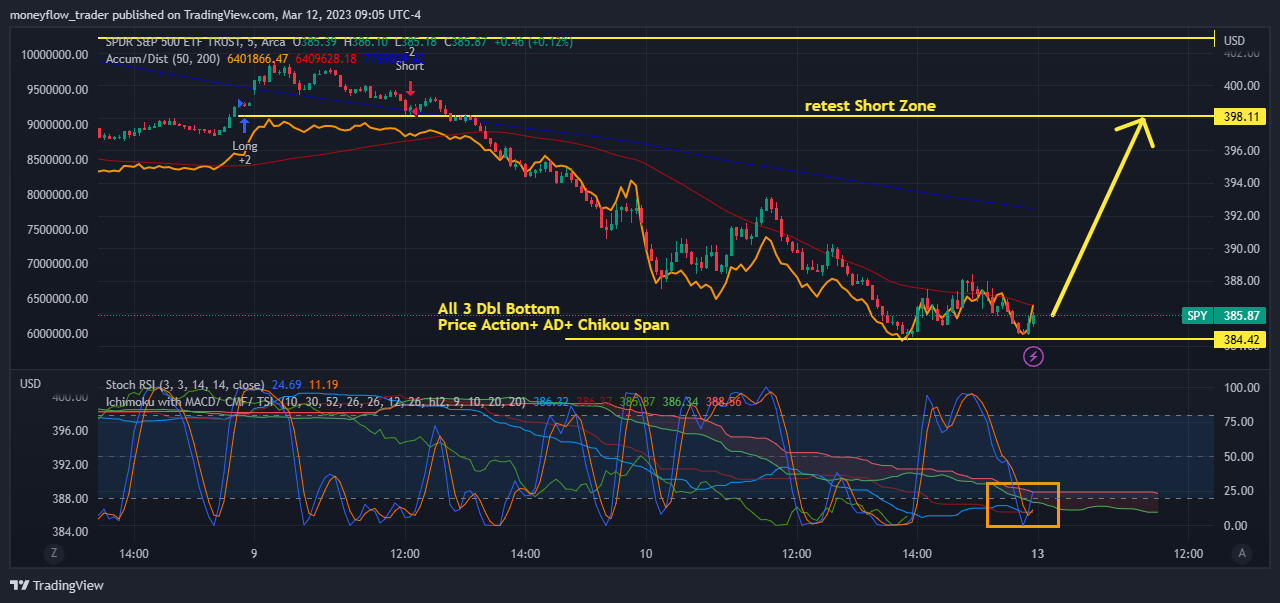Click the red Accum/Dist value 6409628.18
Image resolution: width=1280 pixels, height=603 pixels.
click(x=324, y=59)
